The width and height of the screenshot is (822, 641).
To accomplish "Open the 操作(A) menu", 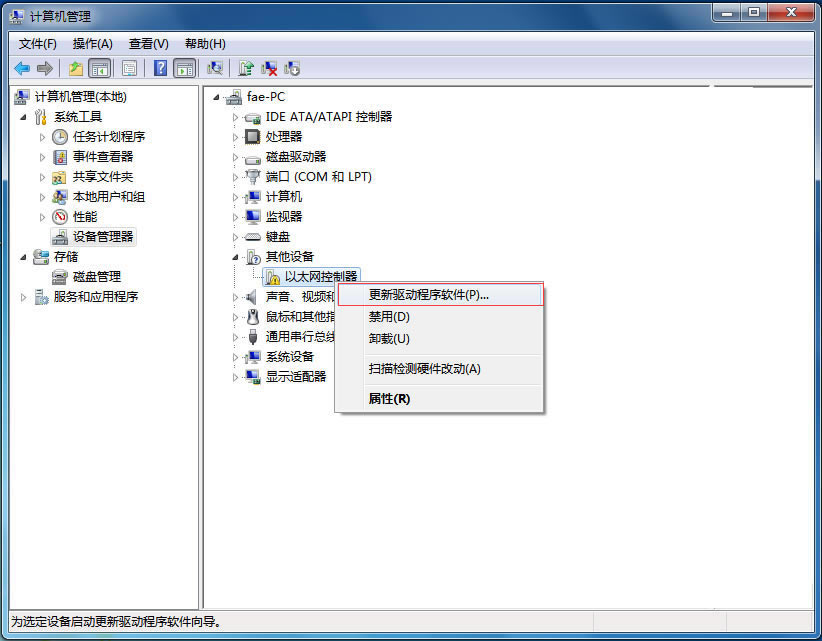I will click(92, 44).
